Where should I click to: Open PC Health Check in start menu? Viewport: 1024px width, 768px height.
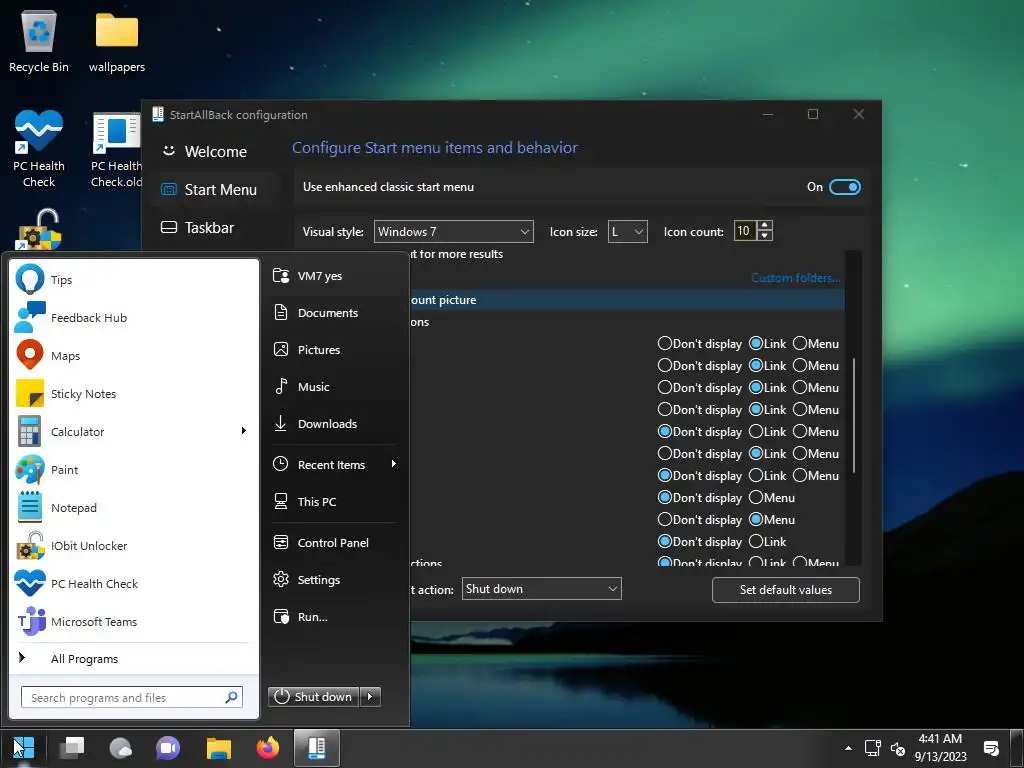[133, 583]
